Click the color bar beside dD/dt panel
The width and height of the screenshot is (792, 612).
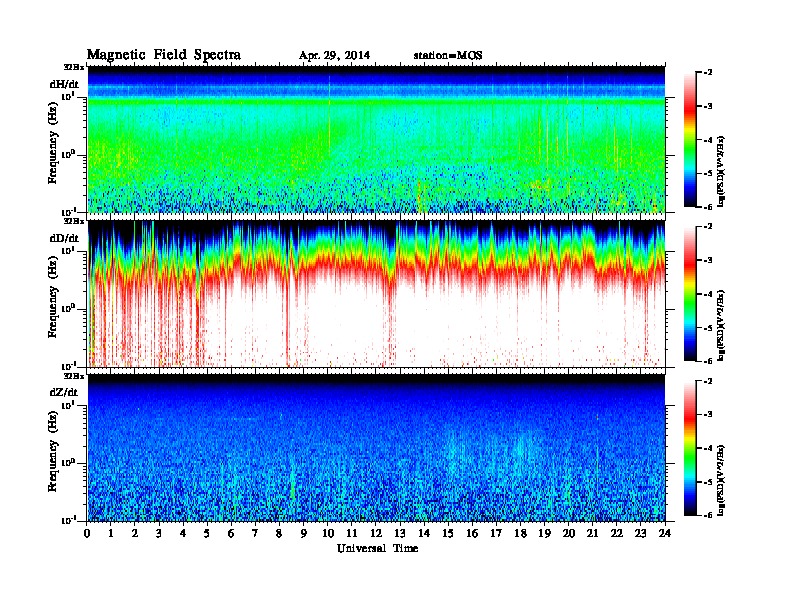point(689,293)
